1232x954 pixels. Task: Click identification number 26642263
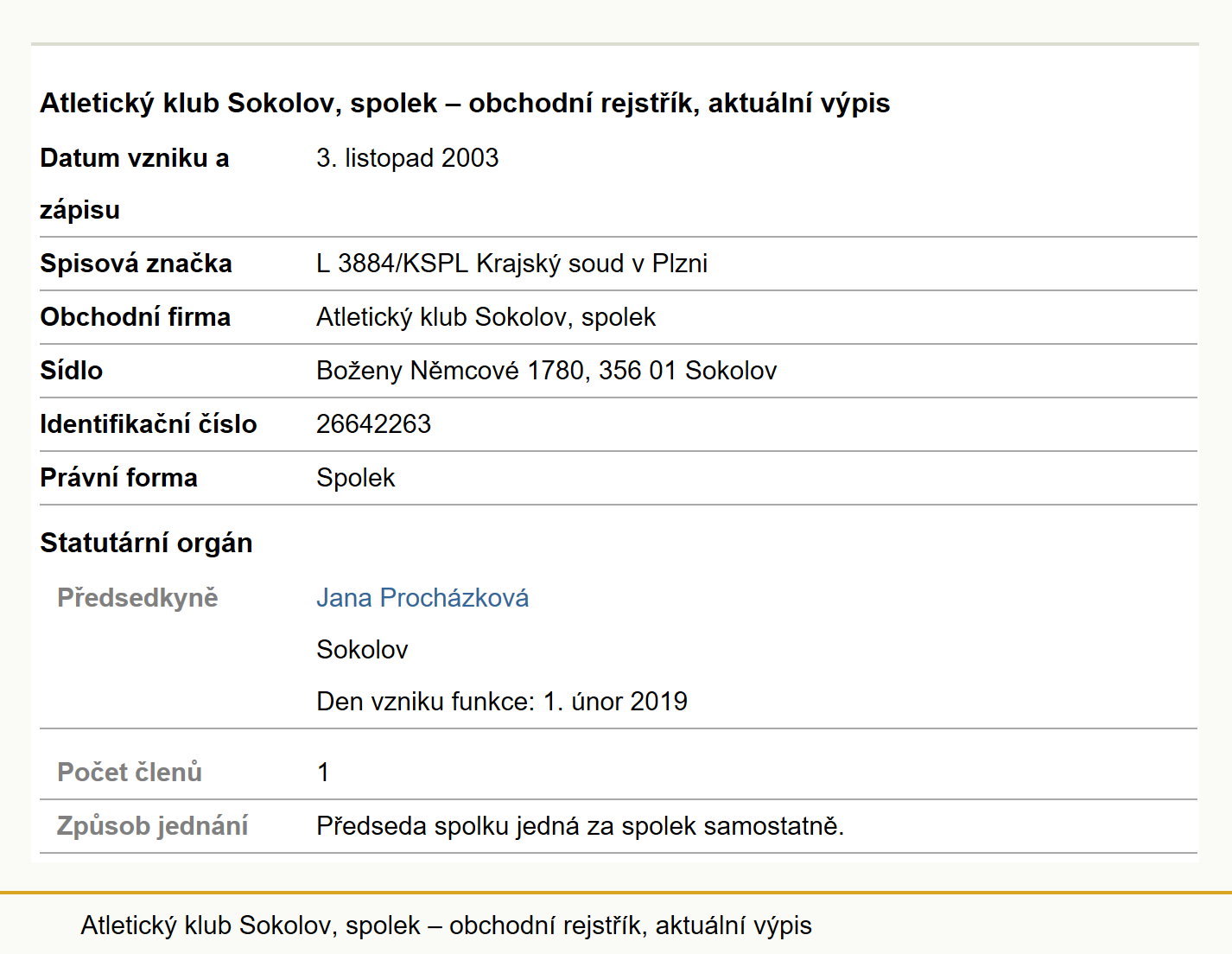tap(373, 424)
